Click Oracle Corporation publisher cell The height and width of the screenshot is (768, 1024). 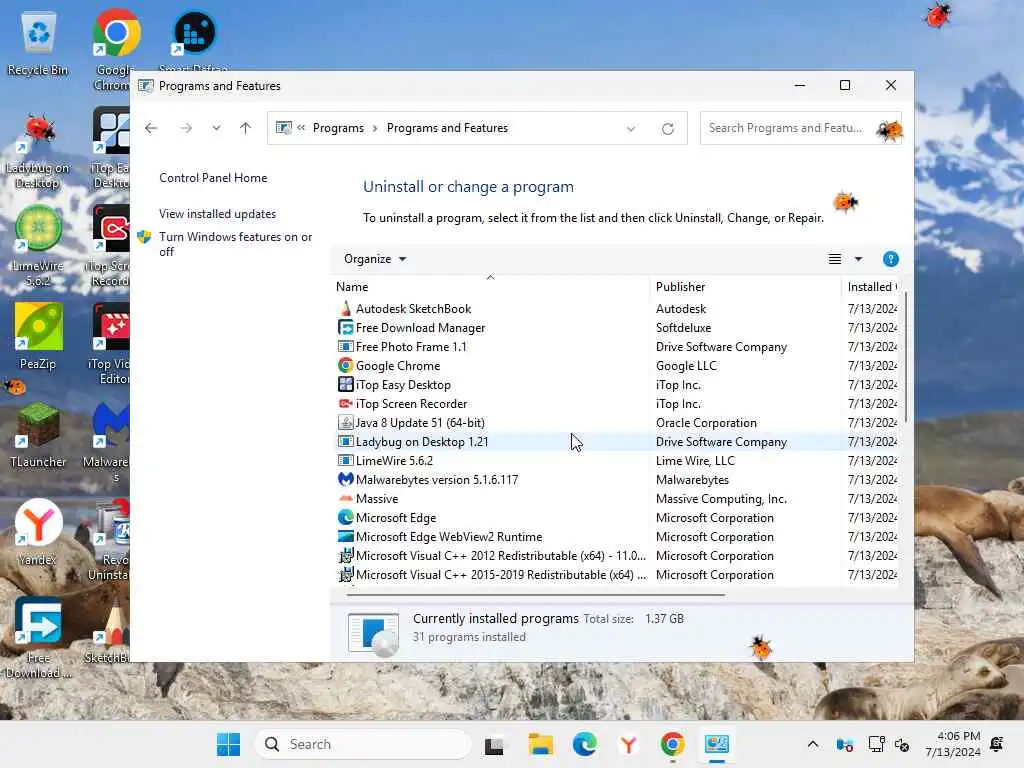[x=706, y=423]
